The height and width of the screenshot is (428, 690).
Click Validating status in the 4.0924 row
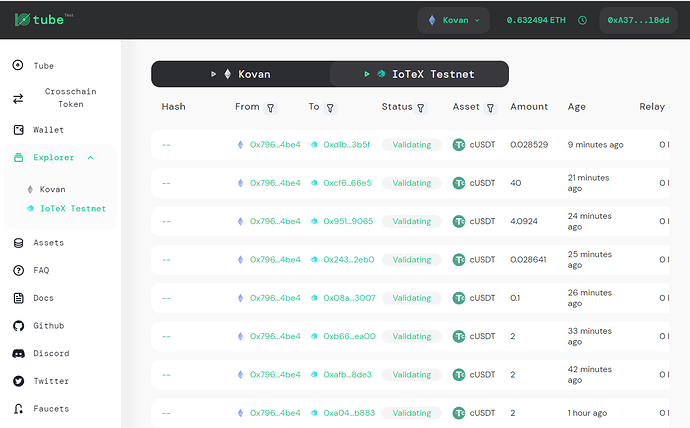click(411, 221)
